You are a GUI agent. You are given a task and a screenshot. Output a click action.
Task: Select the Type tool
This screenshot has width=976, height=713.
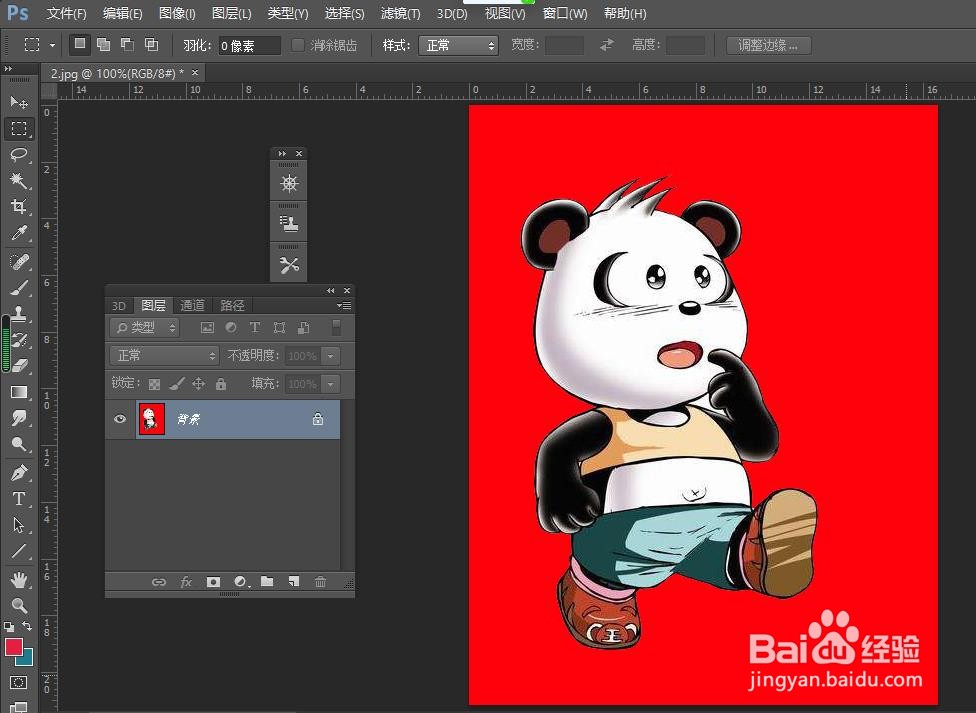tap(19, 499)
